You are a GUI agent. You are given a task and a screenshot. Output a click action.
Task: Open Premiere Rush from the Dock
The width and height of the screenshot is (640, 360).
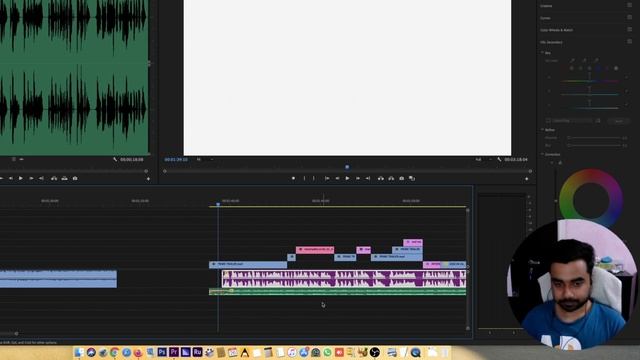(198, 352)
